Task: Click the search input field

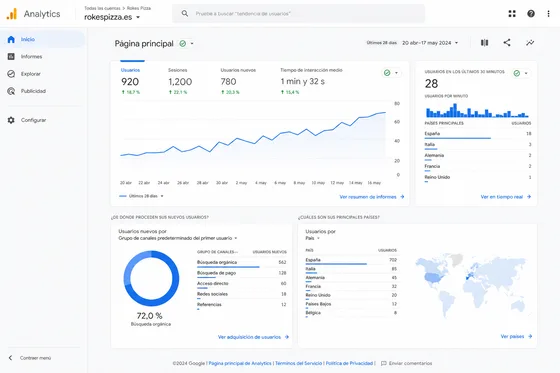Action: click(299, 14)
